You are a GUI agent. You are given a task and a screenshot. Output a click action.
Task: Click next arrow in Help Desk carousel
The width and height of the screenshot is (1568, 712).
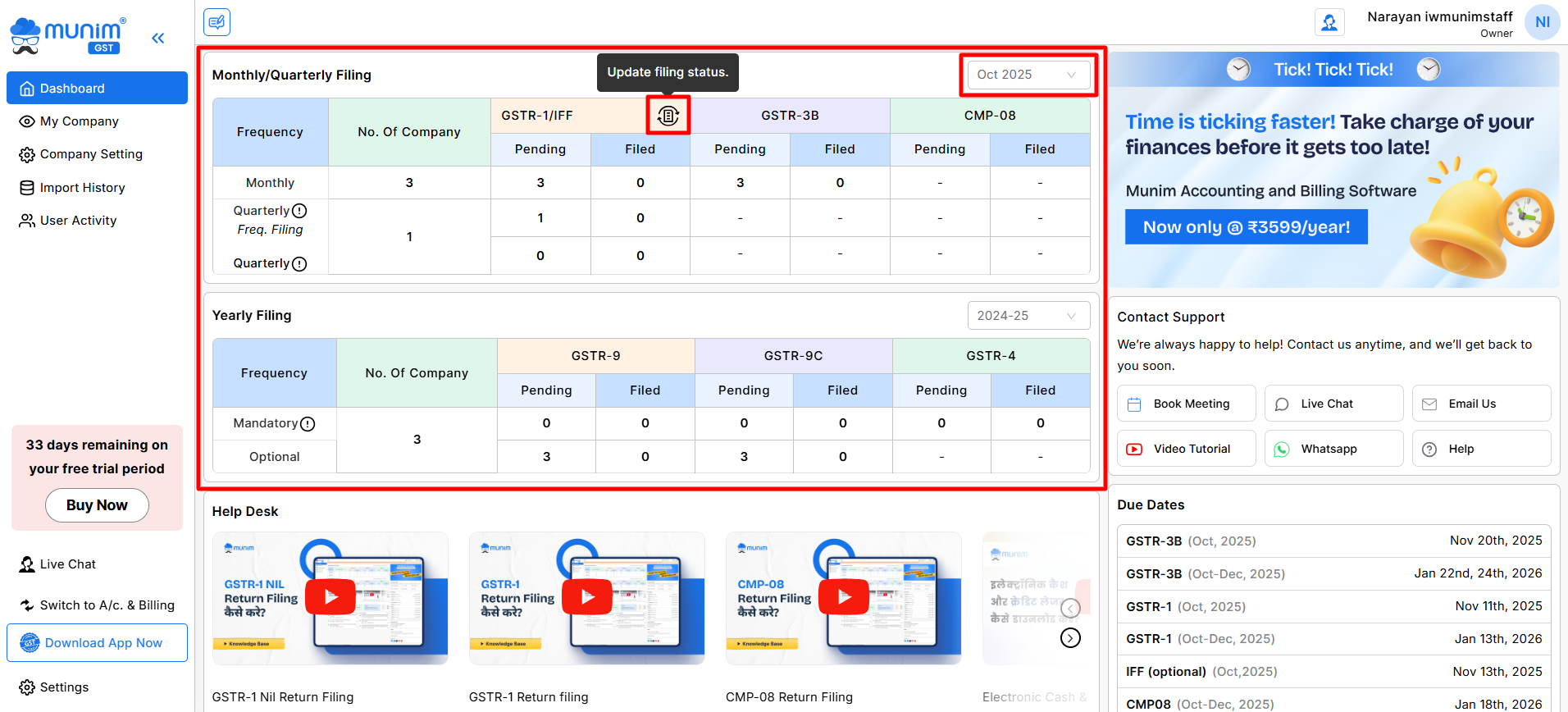(1070, 638)
